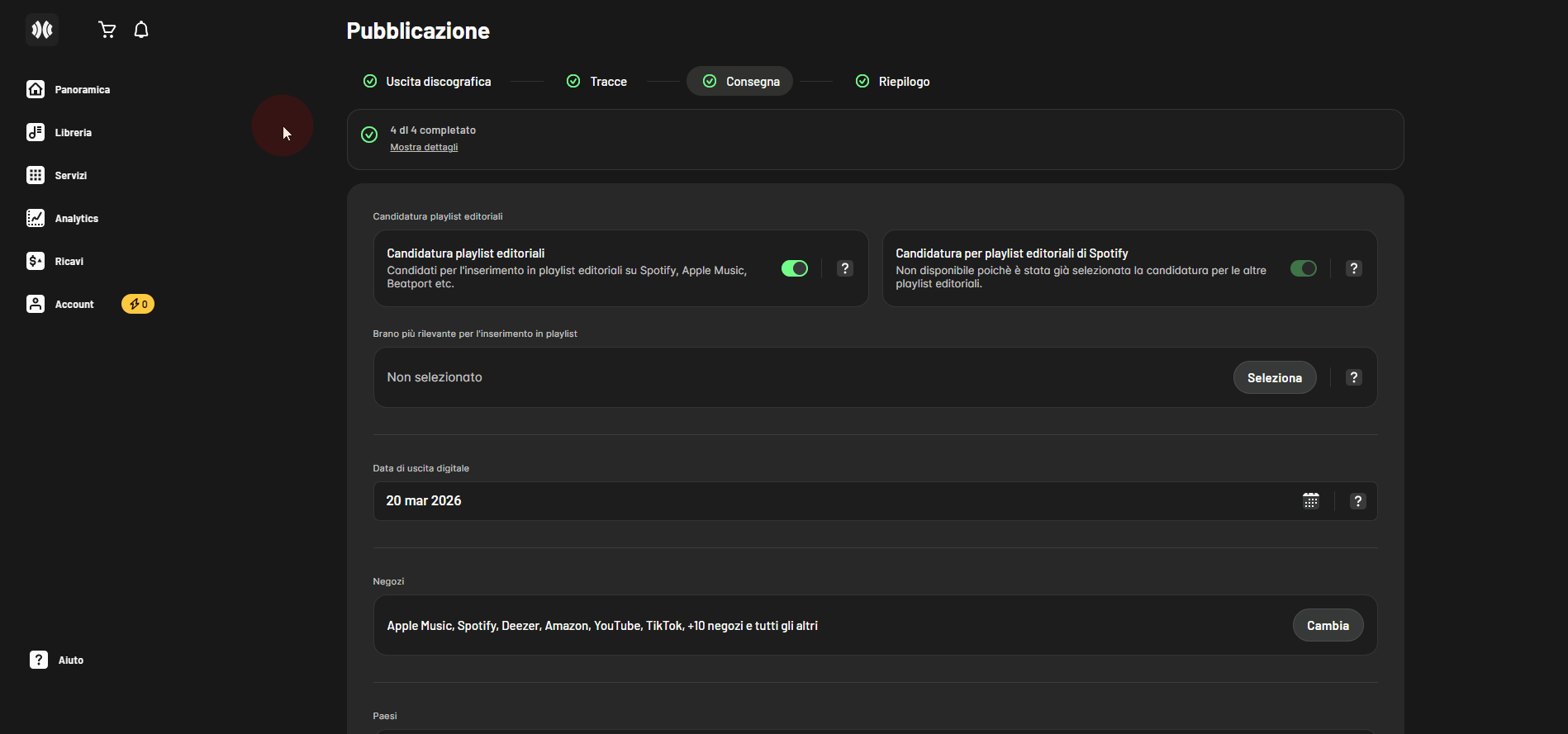Image resolution: width=1568 pixels, height=734 pixels.
Task: Open the shopping cart icon
Action: [107, 31]
